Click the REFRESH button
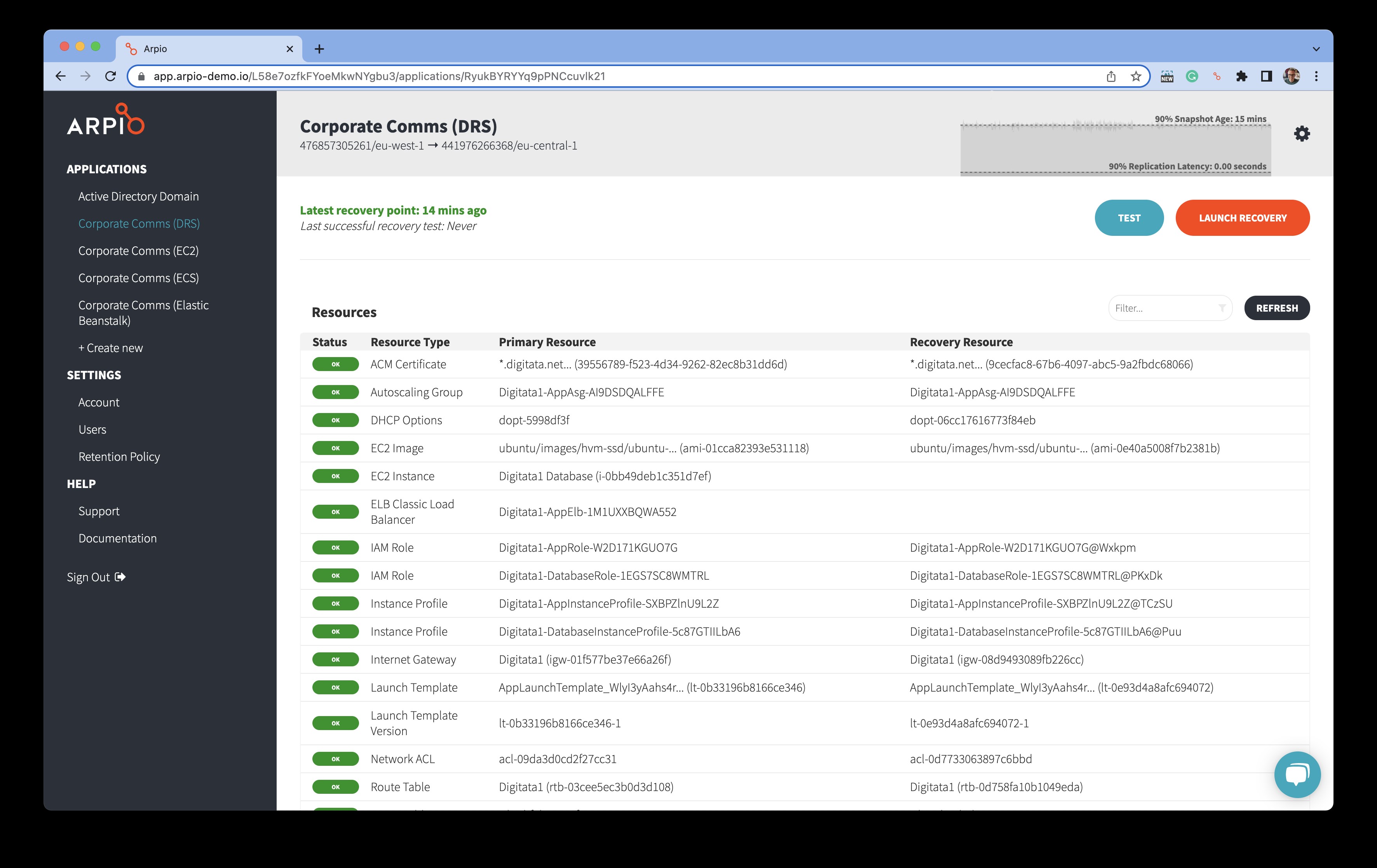Screen dimensions: 1377x868 [1277, 308]
